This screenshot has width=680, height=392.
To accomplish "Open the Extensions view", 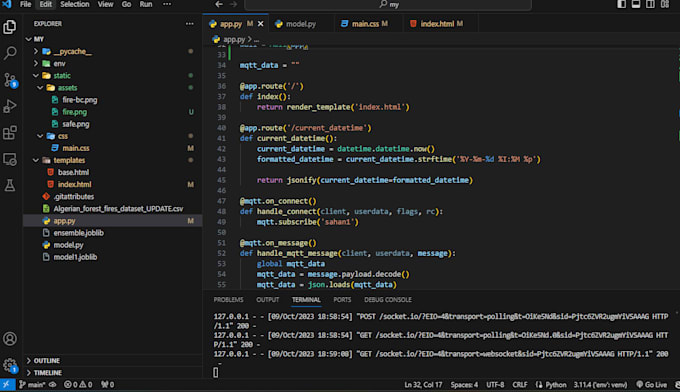I will click(10, 133).
